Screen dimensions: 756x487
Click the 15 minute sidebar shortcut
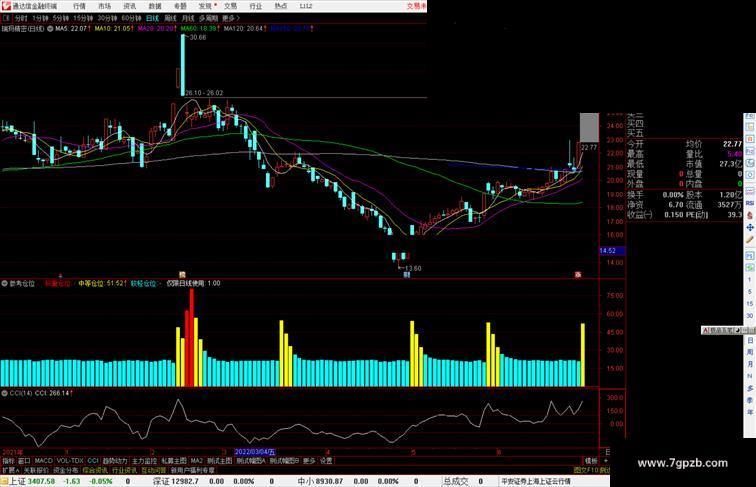[750, 304]
